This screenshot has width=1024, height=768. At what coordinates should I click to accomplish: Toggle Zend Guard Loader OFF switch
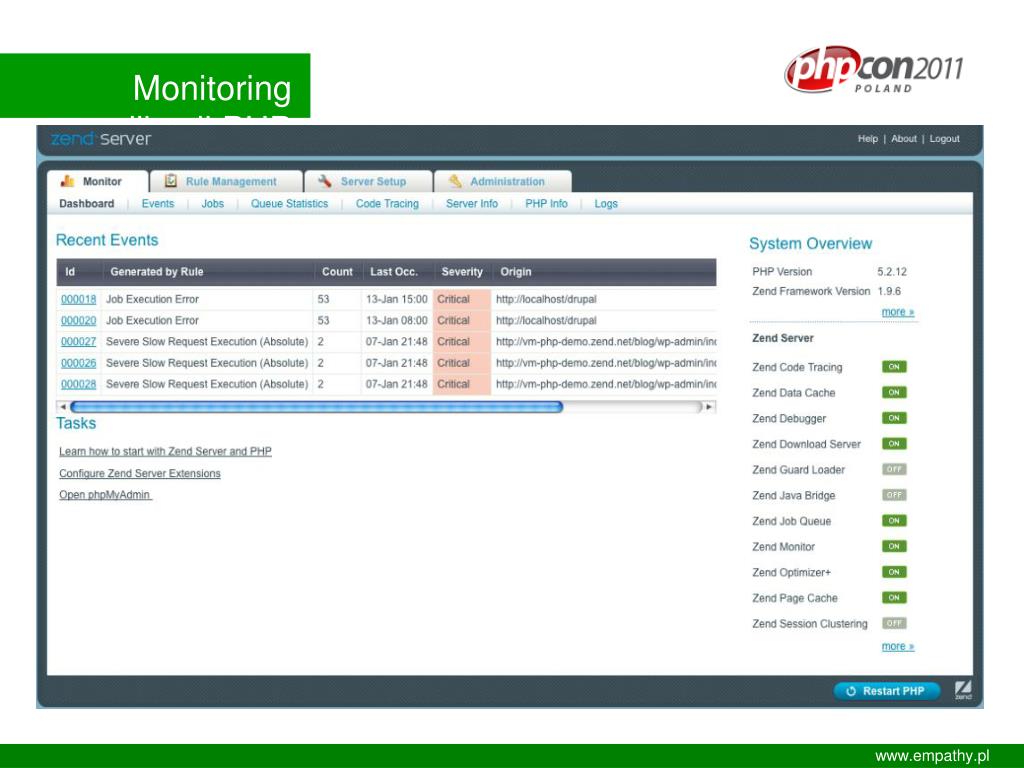click(x=894, y=470)
